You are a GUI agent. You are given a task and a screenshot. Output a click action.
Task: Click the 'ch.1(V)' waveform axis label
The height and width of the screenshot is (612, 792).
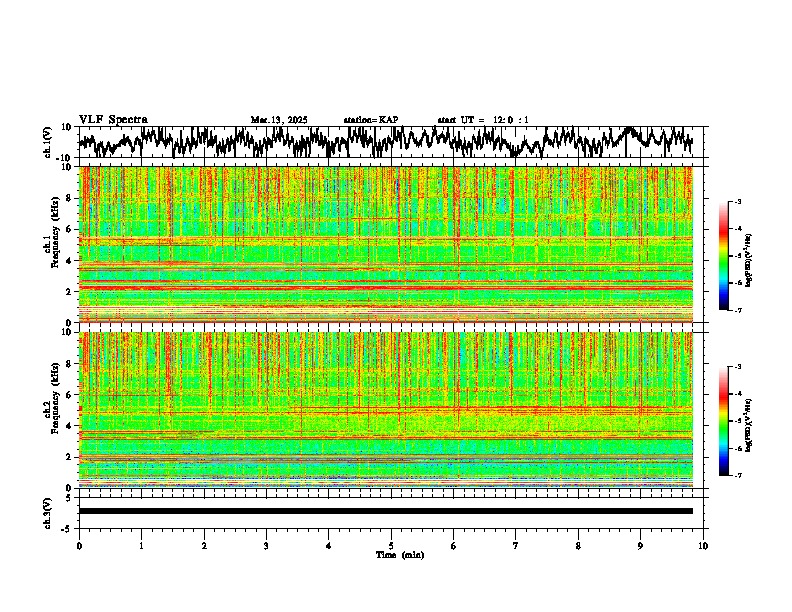point(48,142)
